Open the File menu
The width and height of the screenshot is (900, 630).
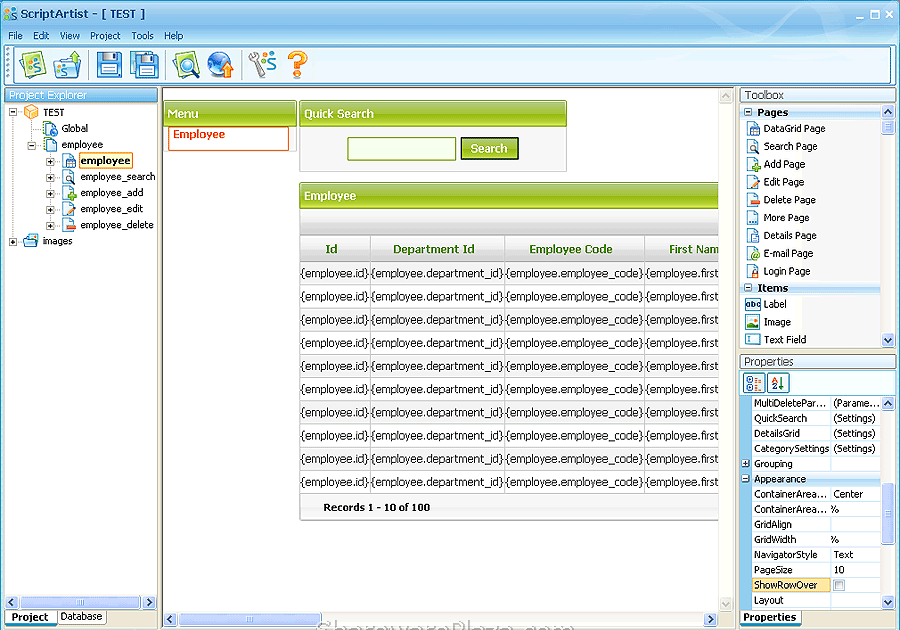tap(15, 36)
